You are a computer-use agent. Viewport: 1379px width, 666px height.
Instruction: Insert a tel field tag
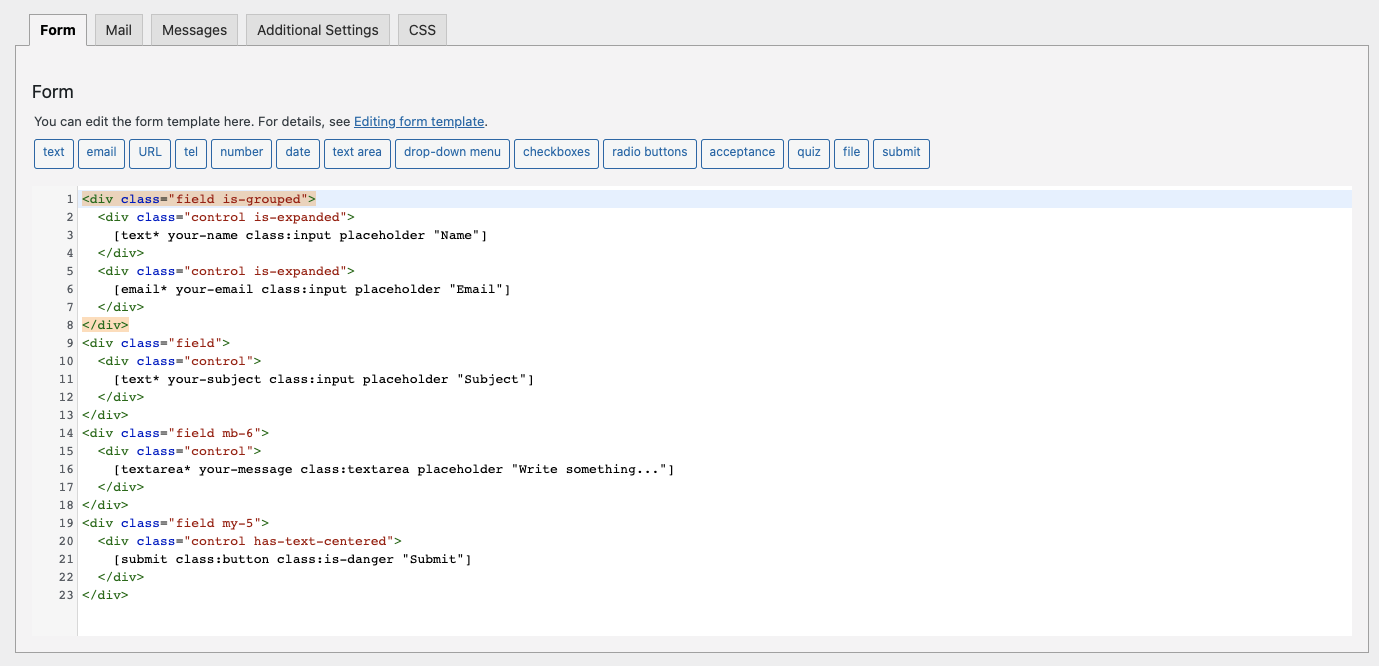[191, 153]
